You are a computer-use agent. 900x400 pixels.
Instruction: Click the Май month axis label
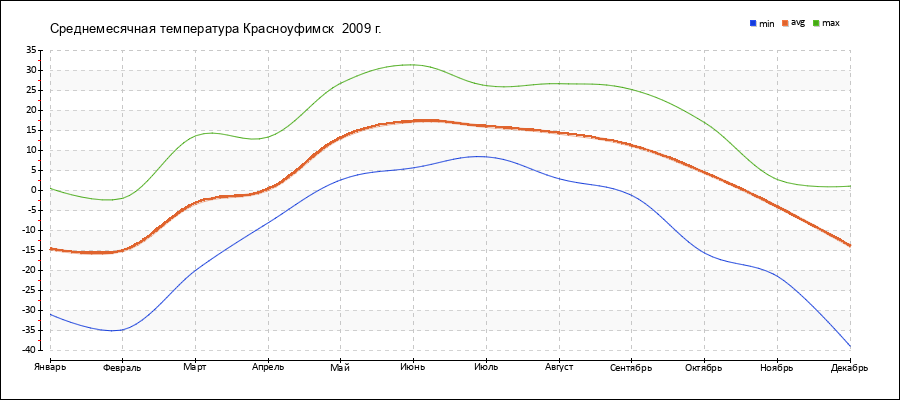coord(340,367)
